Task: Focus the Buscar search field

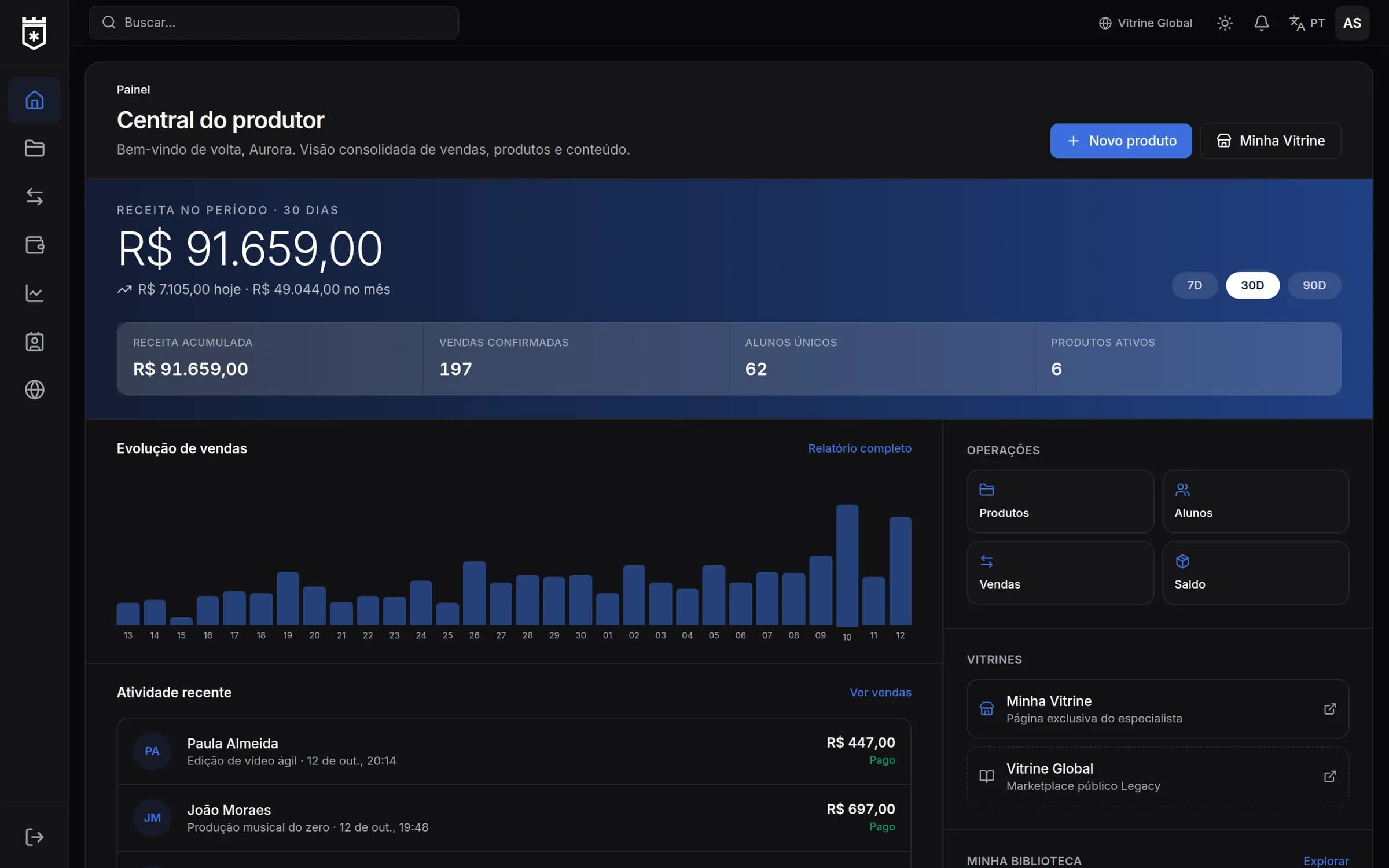Action: coord(274,23)
